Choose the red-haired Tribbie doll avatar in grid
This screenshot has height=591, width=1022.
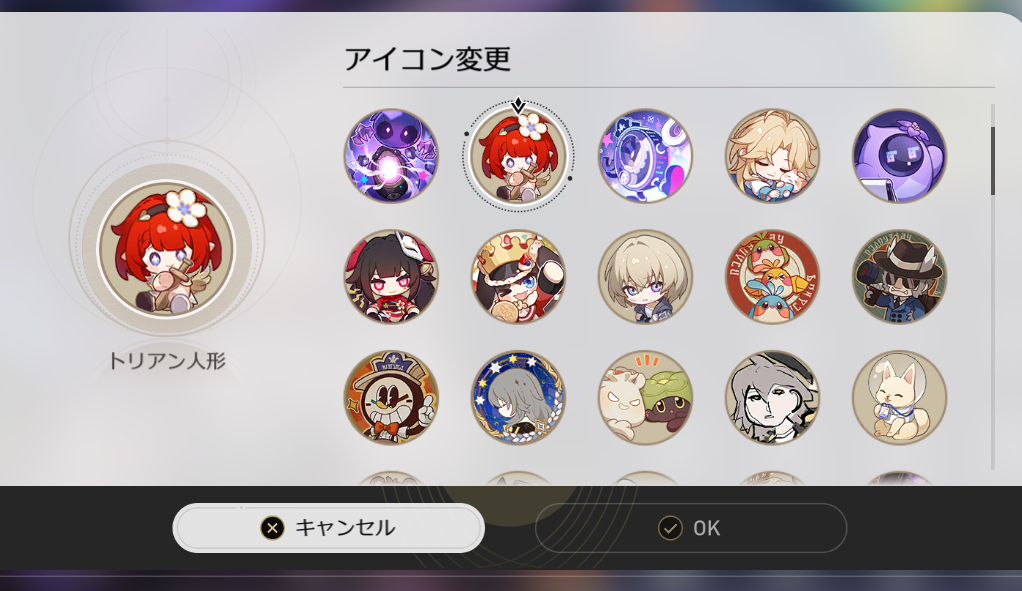[518, 156]
